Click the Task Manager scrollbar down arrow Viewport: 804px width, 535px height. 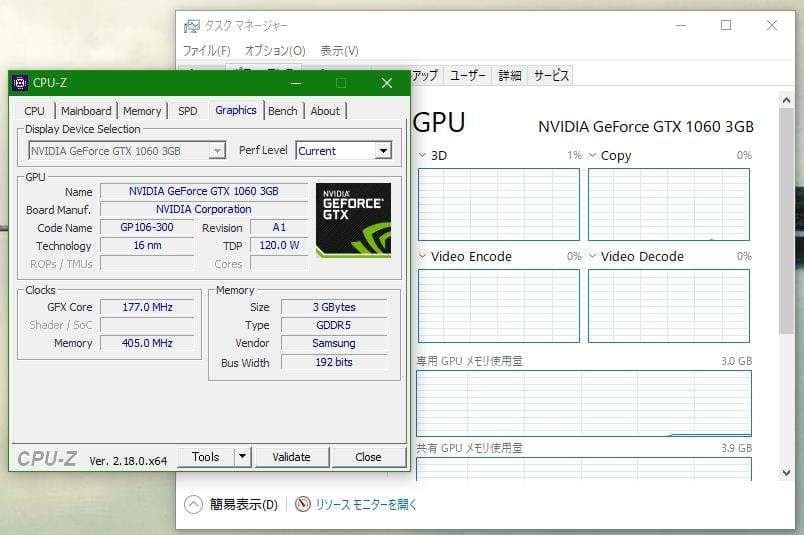(x=786, y=472)
